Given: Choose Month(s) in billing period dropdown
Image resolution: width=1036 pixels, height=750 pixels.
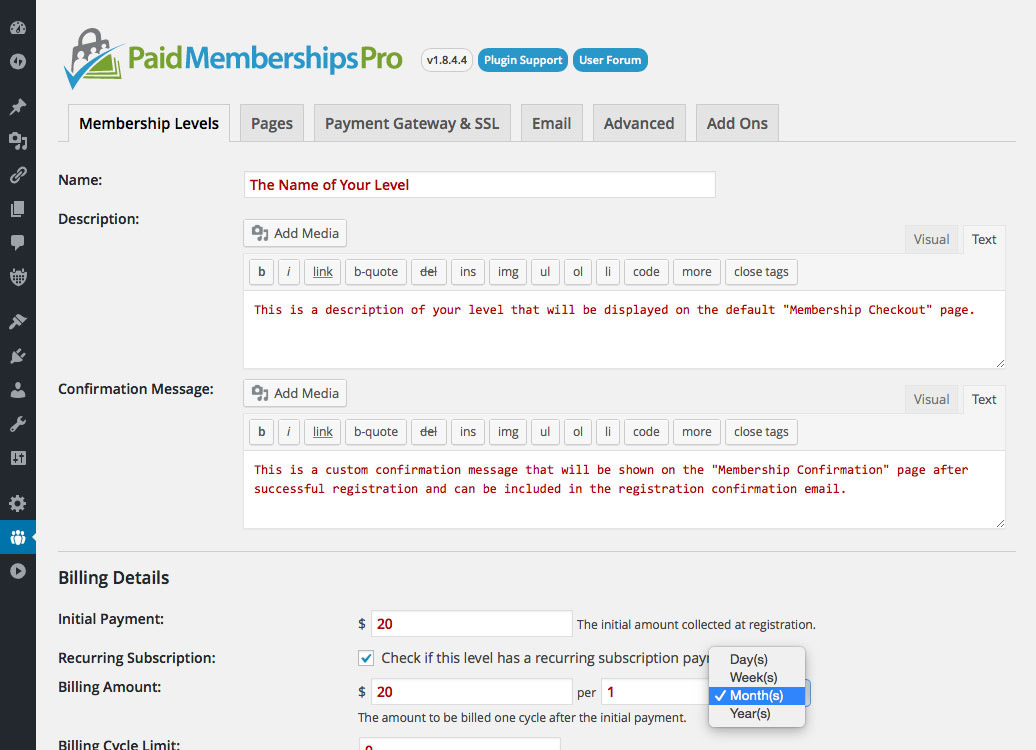Looking at the screenshot, I should point(757,695).
